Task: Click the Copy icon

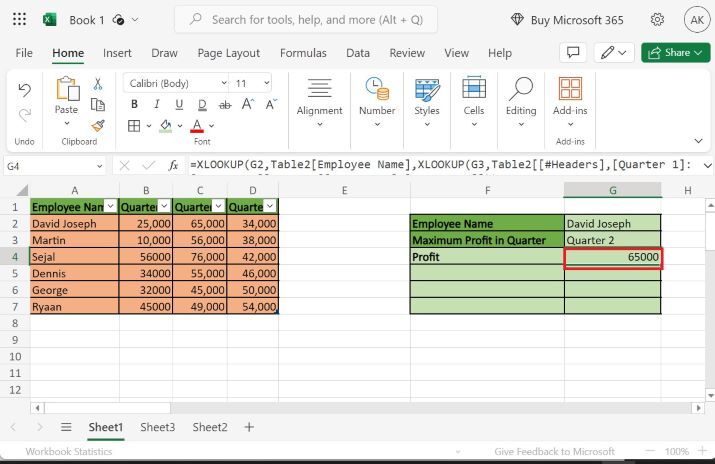Action: pos(98,104)
